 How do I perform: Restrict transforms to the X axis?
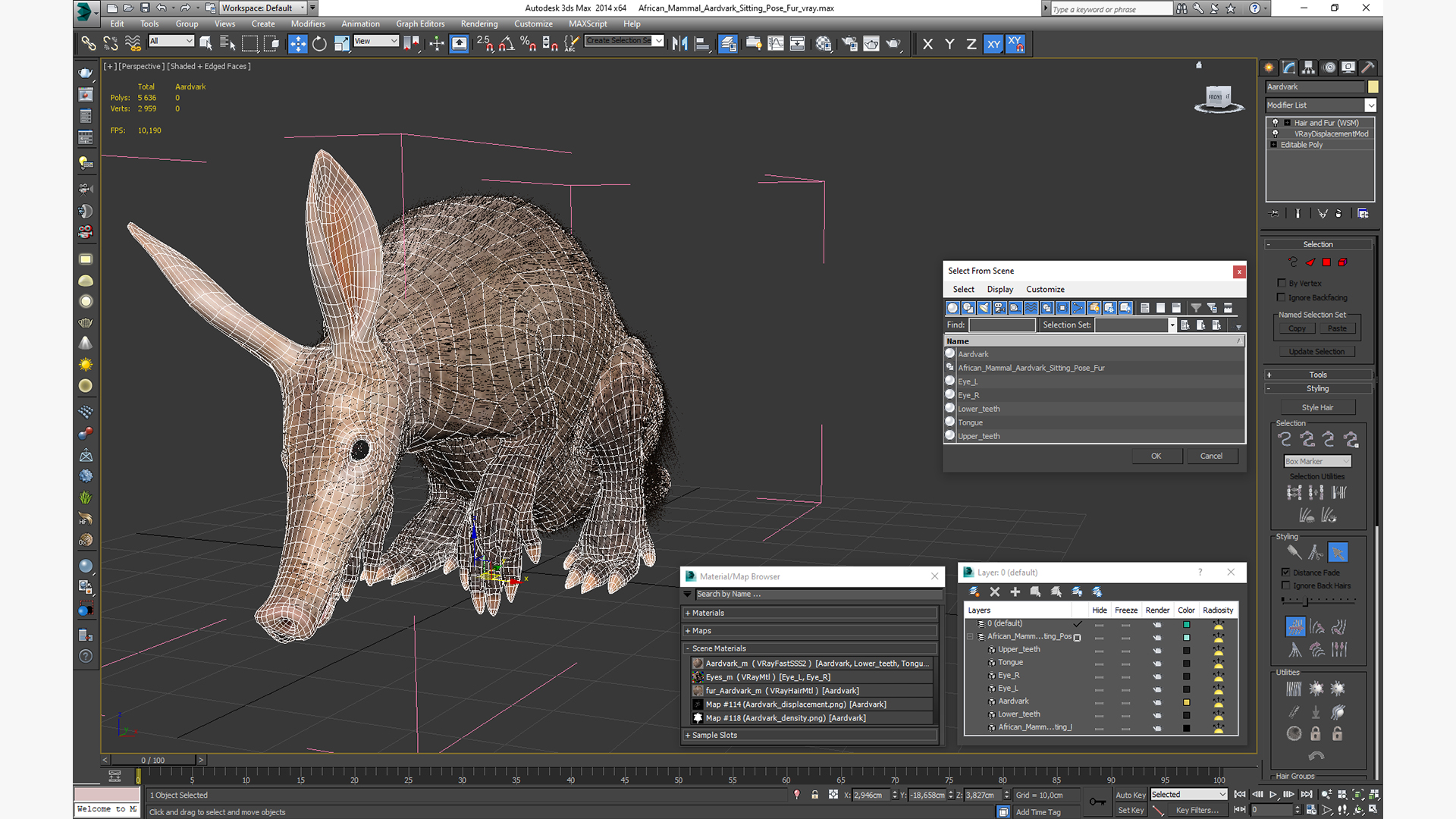pos(927,44)
